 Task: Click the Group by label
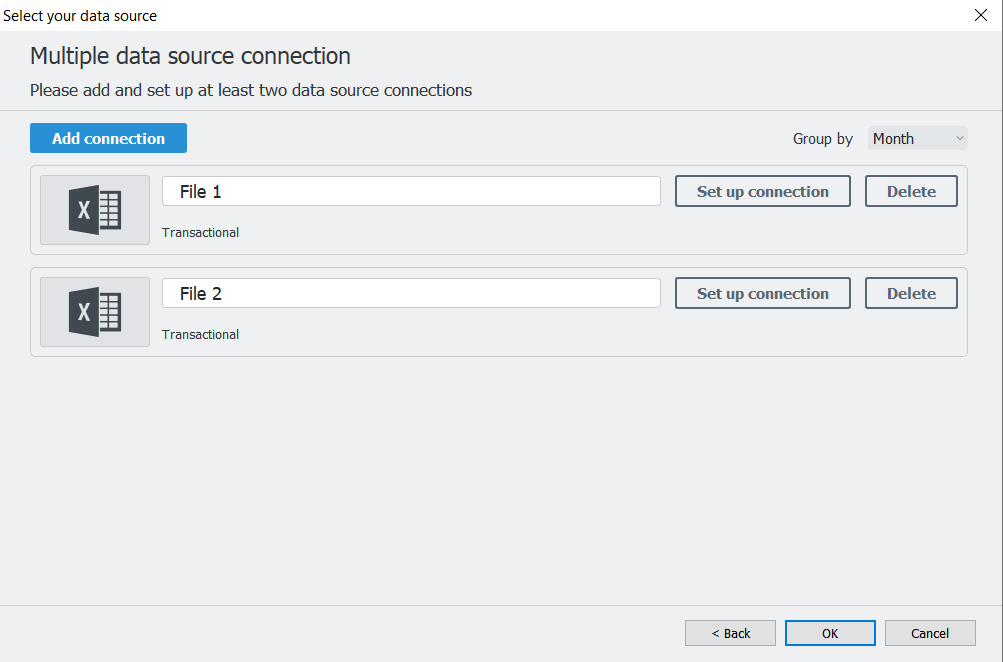click(822, 139)
